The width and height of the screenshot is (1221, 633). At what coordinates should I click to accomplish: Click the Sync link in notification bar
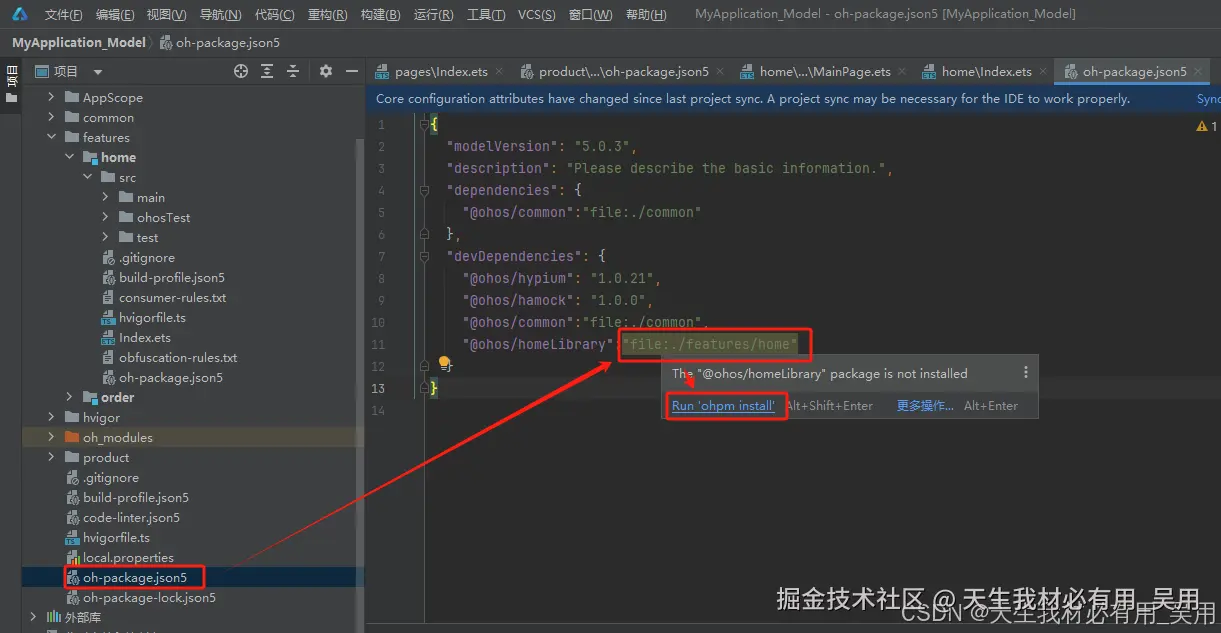(1208, 99)
